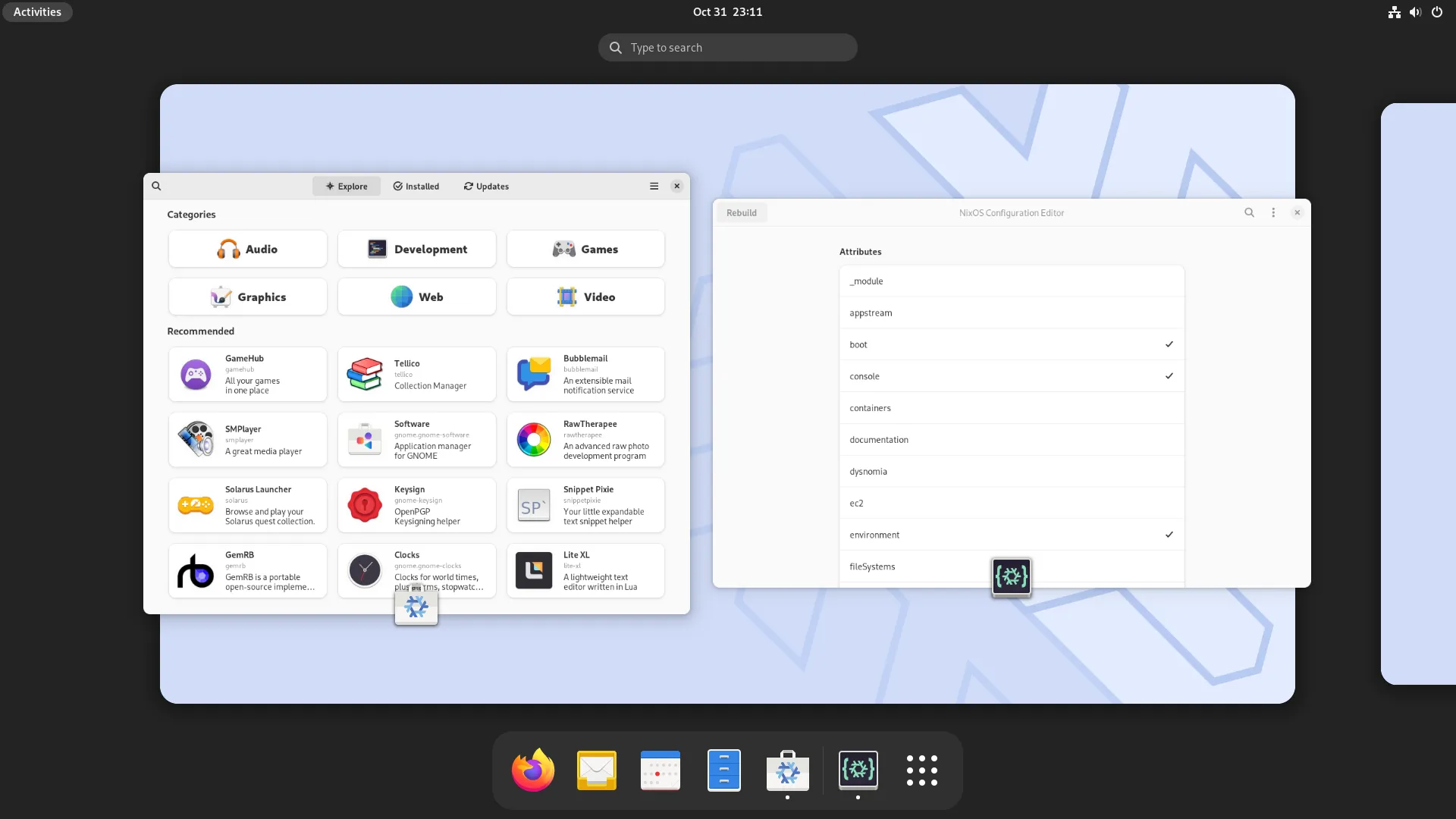Expand the documentation attribute
The image size is (1456, 819).
click(1011, 440)
